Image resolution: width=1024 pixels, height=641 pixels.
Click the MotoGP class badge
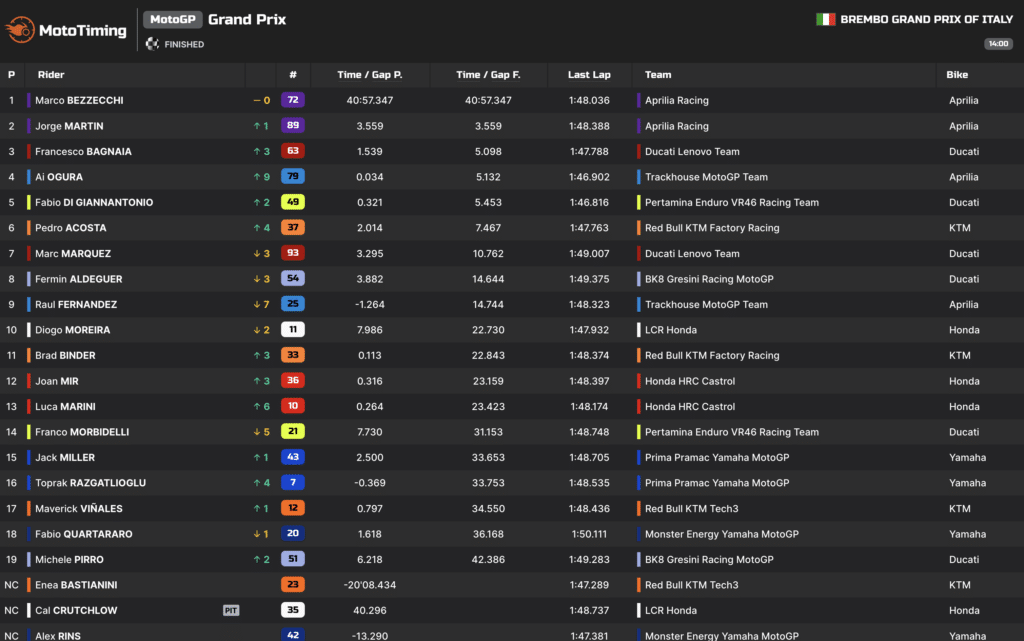tap(172, 20)
